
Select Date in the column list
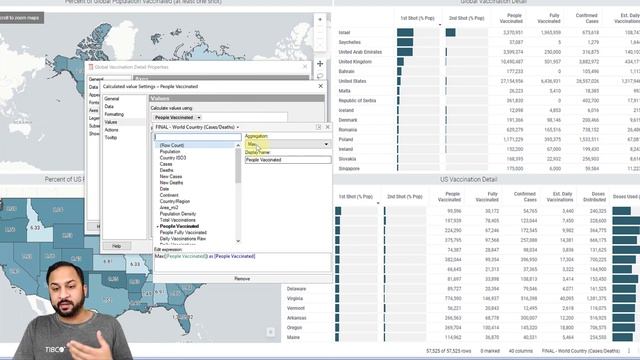164,189
